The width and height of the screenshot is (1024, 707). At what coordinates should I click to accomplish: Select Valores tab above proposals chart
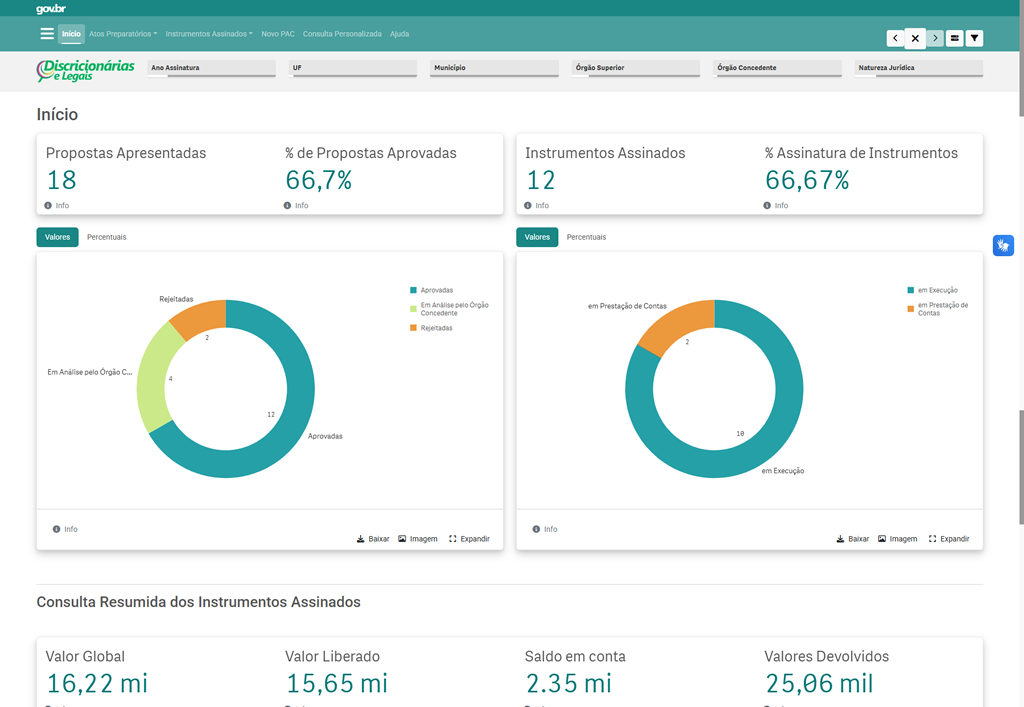tap(57, 237)
